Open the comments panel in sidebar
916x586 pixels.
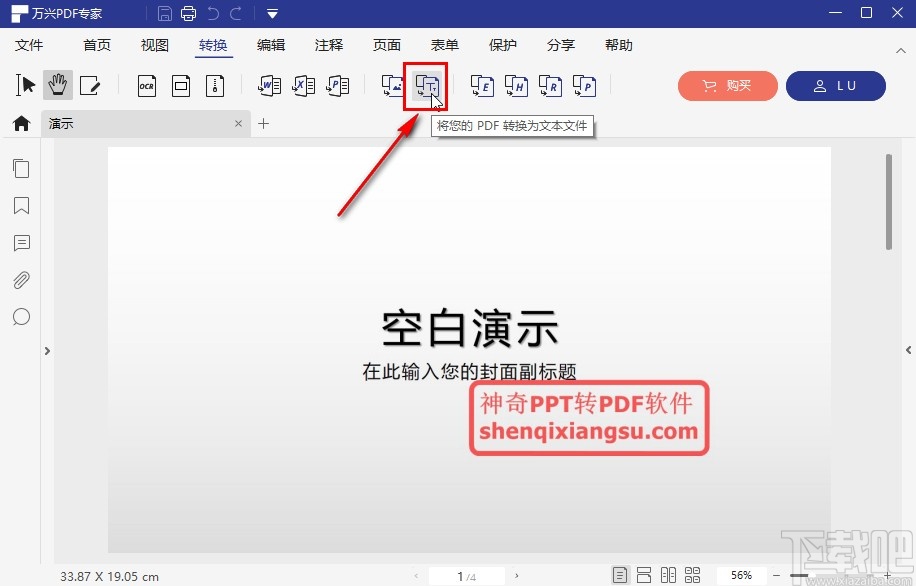tap(21, 243)
